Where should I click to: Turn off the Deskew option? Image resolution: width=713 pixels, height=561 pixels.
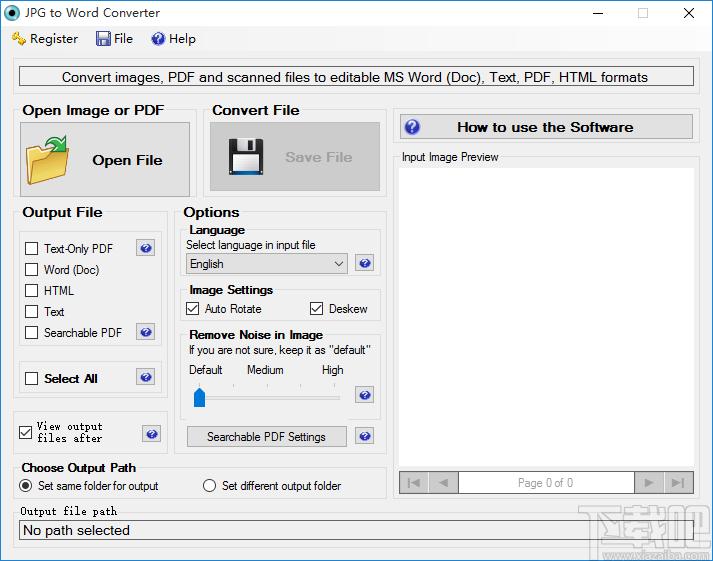(316, 309)
